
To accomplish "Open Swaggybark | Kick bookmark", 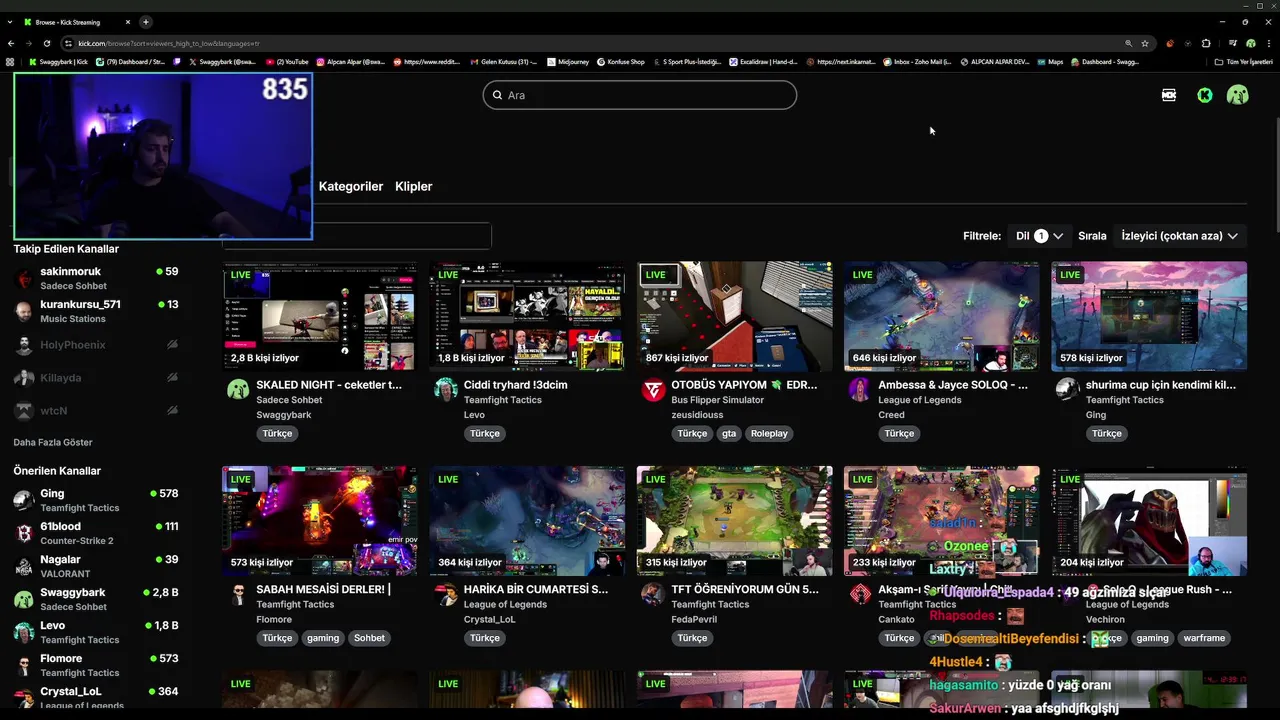I will click(x=59, y=62).
